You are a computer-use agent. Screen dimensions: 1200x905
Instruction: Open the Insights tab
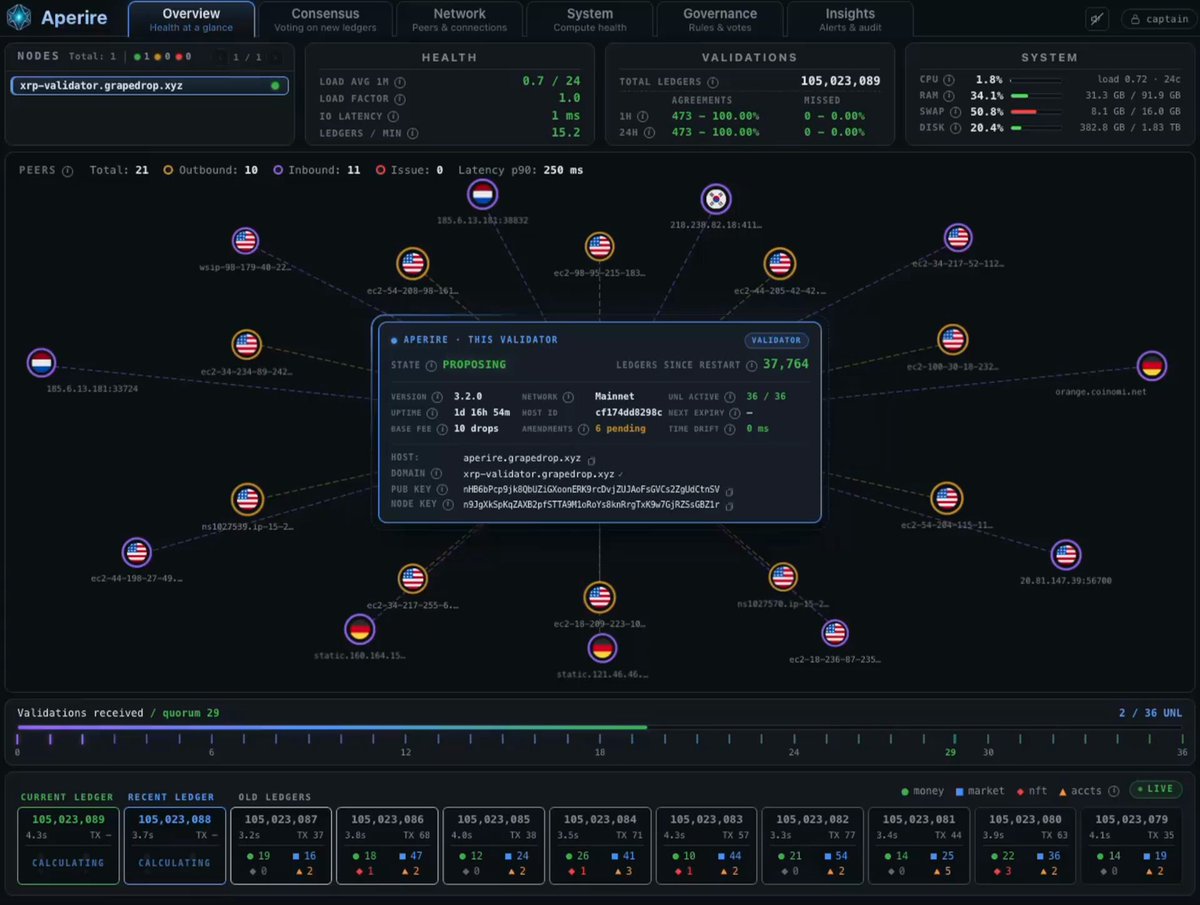coord(850,19)
